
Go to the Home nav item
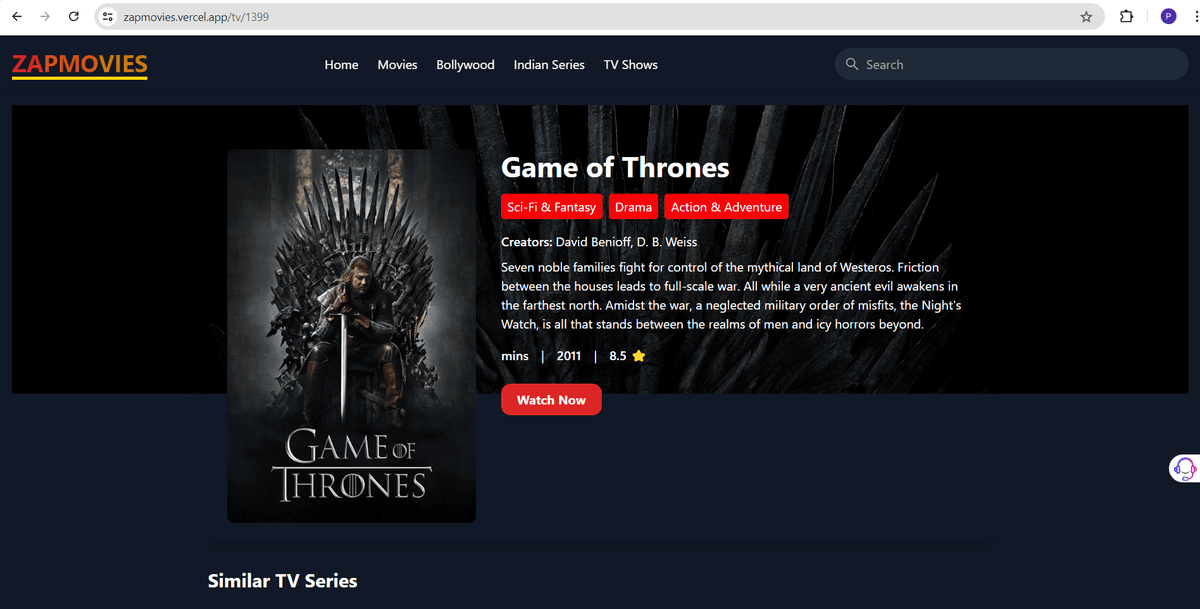(x=341, y=65)
